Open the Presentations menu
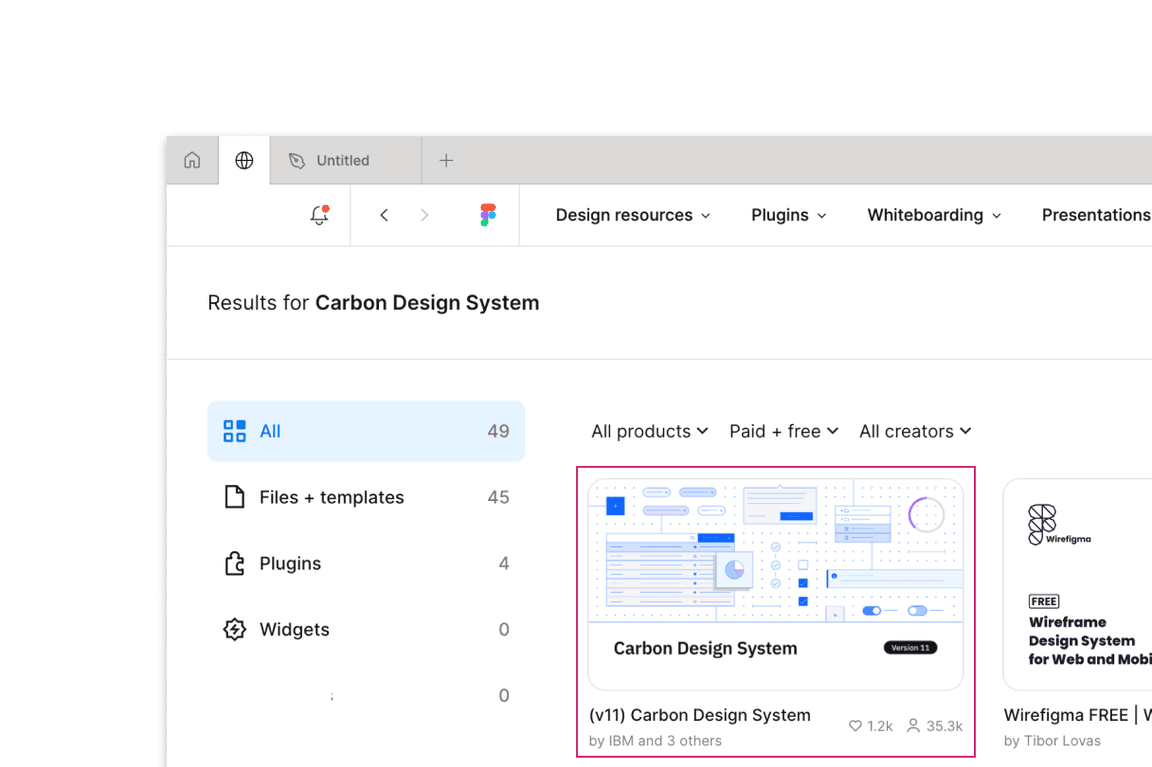 coord(1096,215)
